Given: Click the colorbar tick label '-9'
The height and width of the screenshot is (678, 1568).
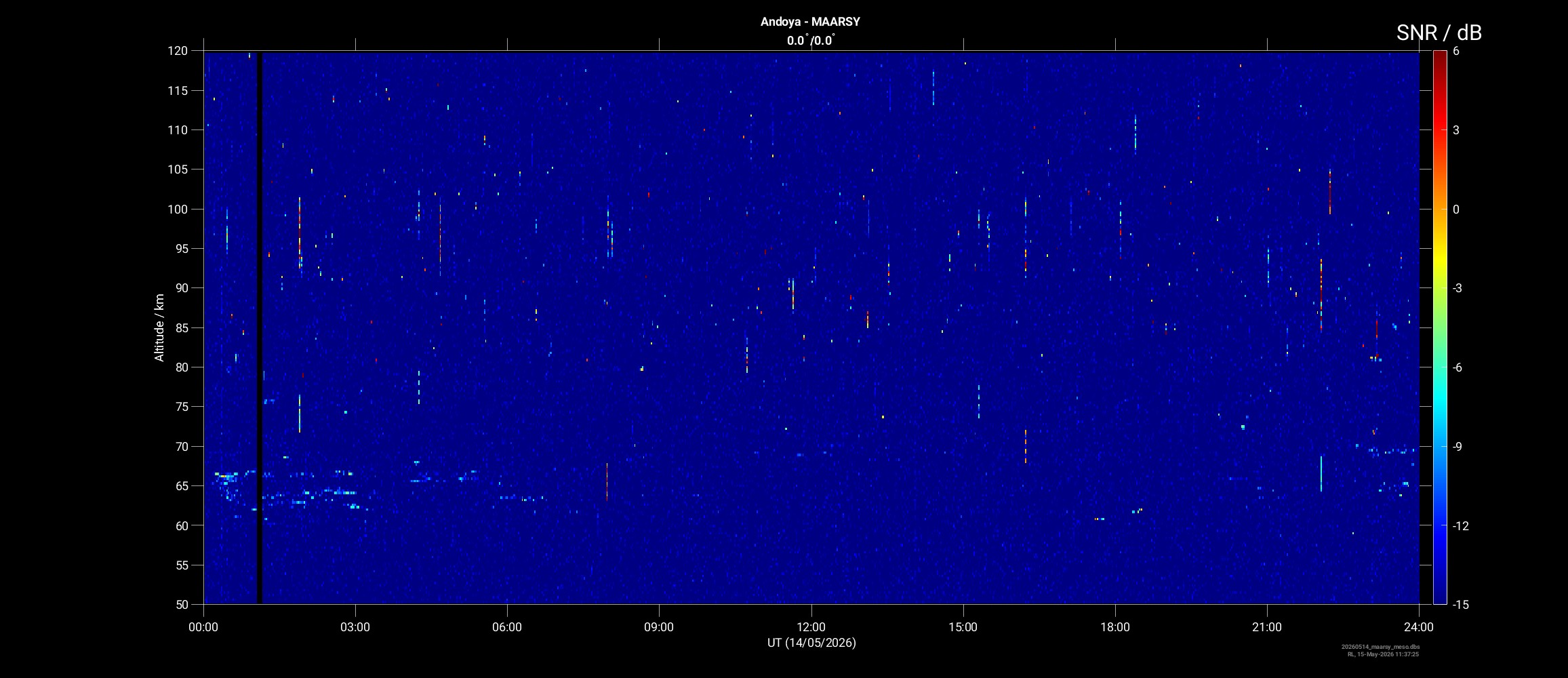Looking at the screenshot, I should coord(1458,446).
